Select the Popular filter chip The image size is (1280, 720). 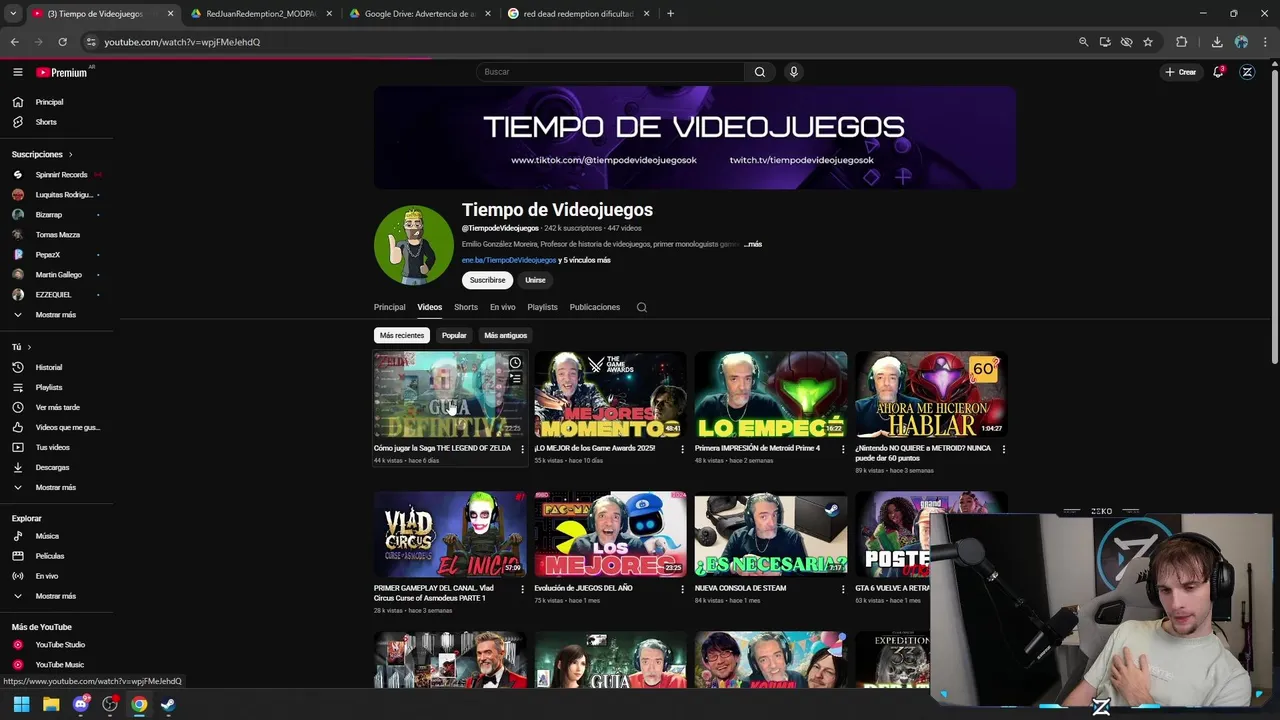tap(454, 335)
